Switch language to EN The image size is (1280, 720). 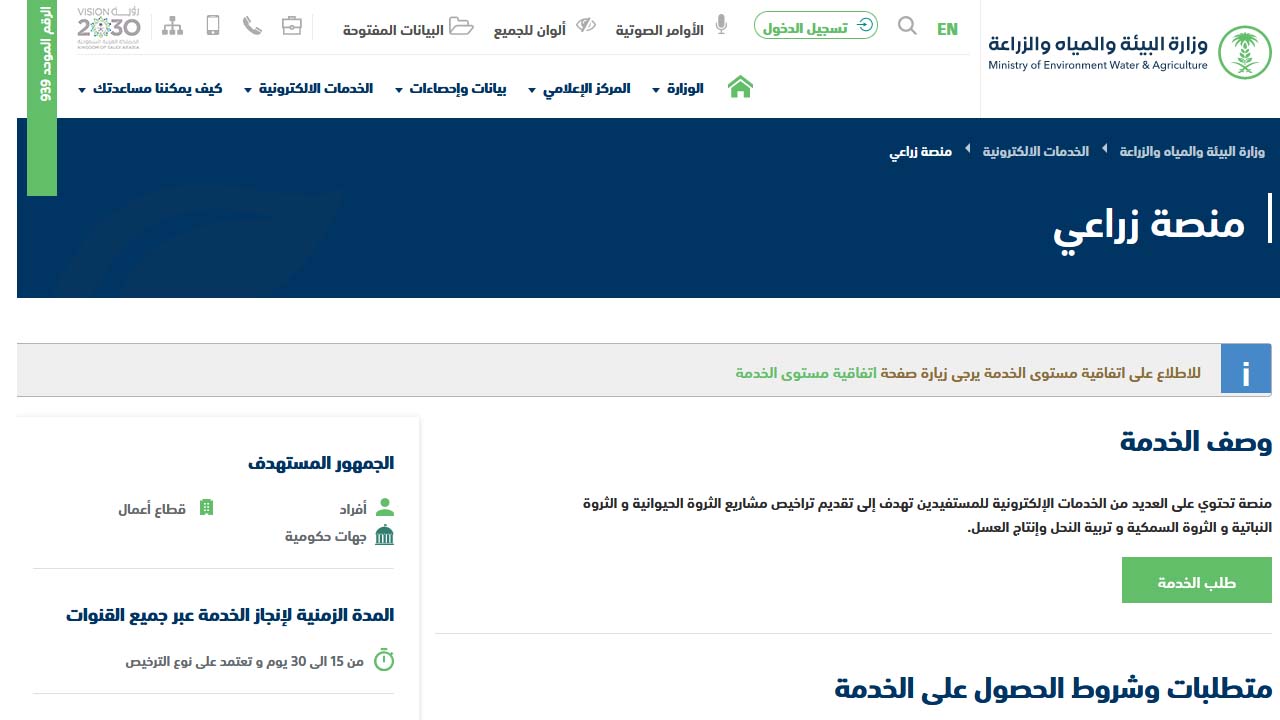coord(947,29)
